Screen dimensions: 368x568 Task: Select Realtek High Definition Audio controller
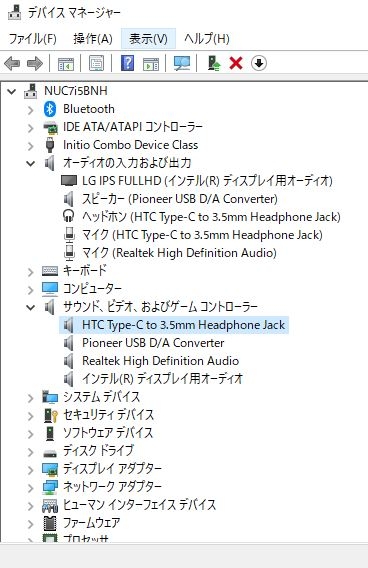(x=160, y=361)
